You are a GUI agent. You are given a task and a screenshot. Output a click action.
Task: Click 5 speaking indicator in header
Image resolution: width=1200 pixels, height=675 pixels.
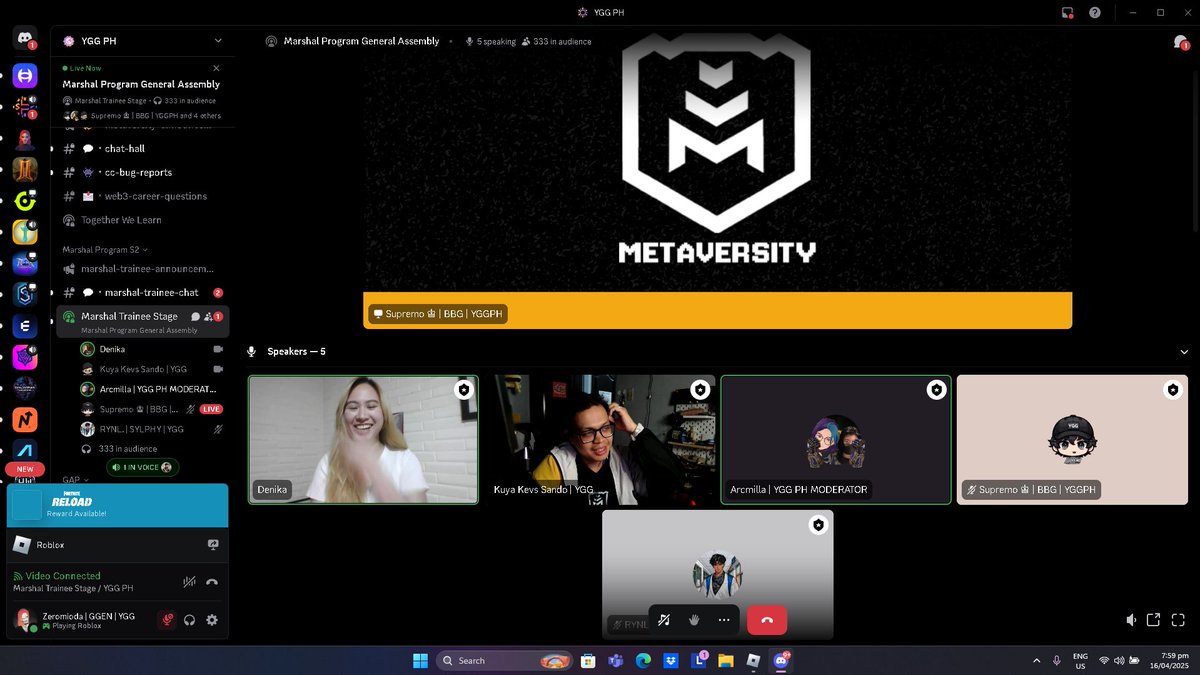[x=491, y=41]
